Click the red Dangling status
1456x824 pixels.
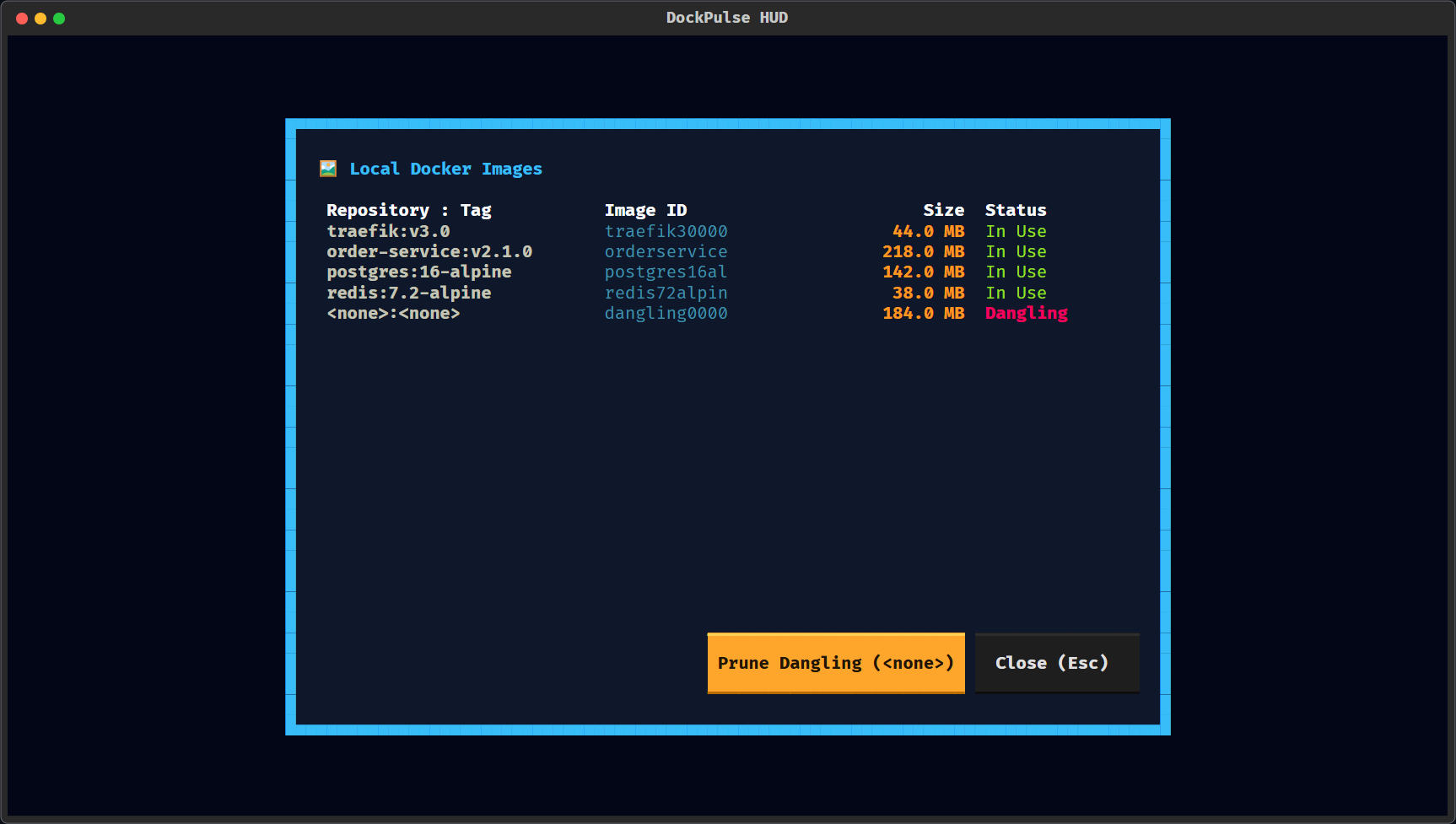click(x=1027, y=313)
